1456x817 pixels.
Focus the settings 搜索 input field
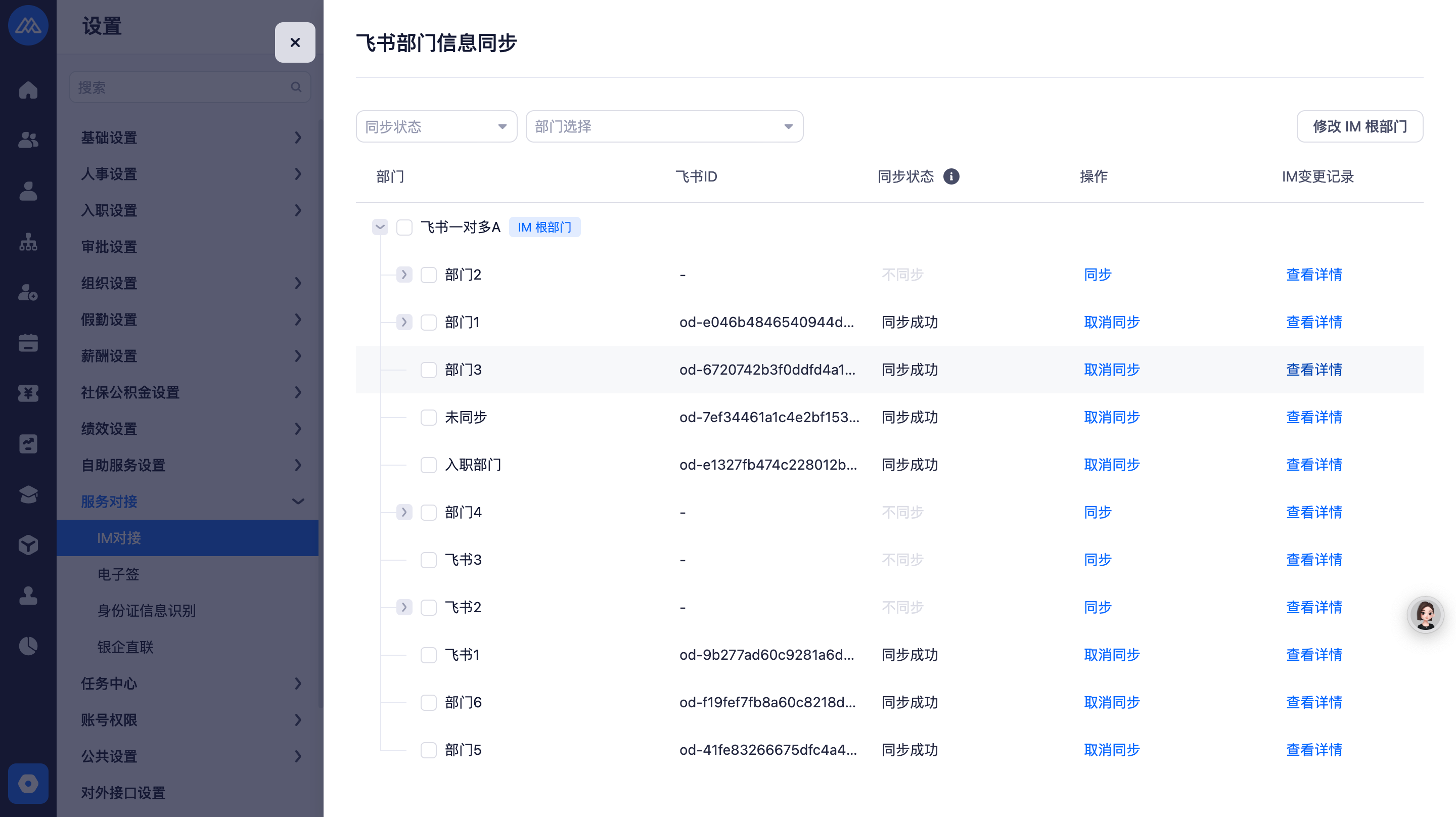click(181, 87)
